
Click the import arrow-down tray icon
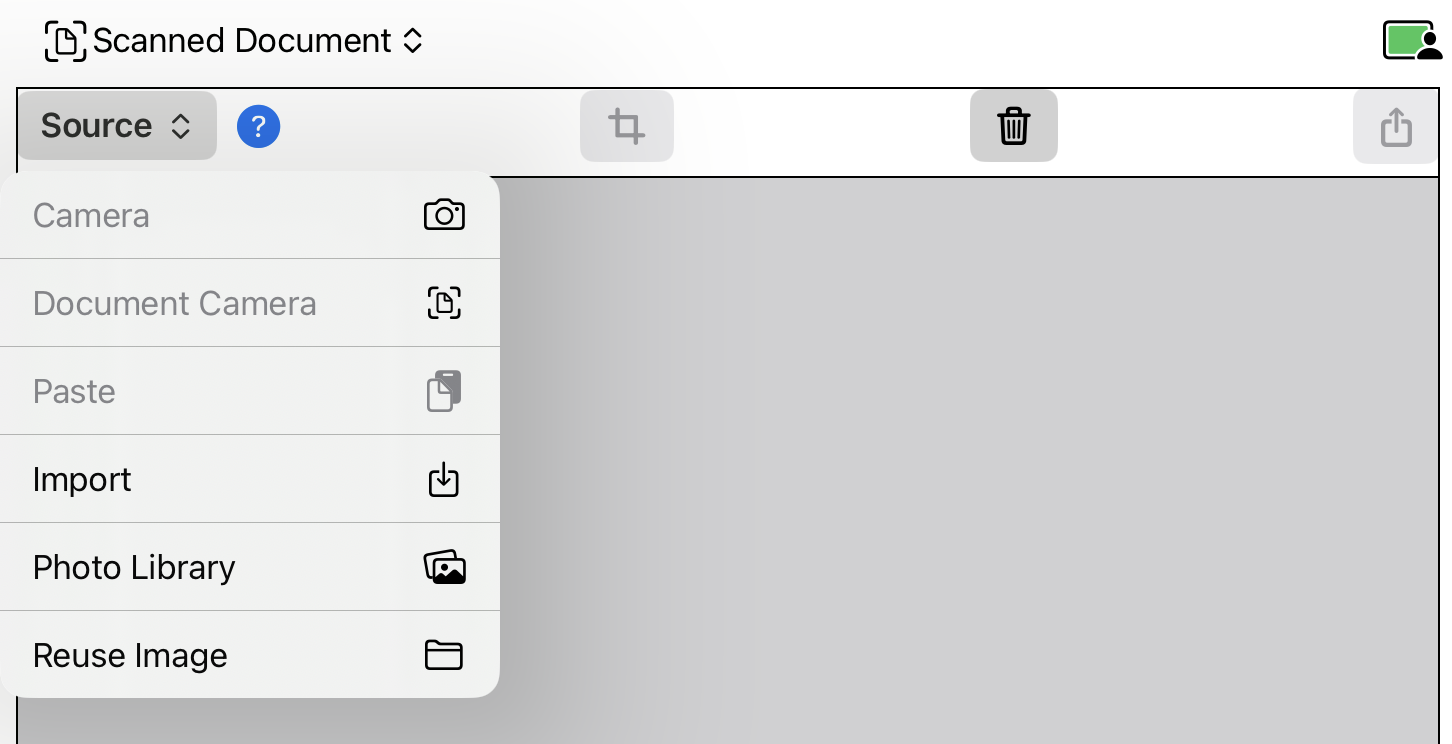point(444,479)
